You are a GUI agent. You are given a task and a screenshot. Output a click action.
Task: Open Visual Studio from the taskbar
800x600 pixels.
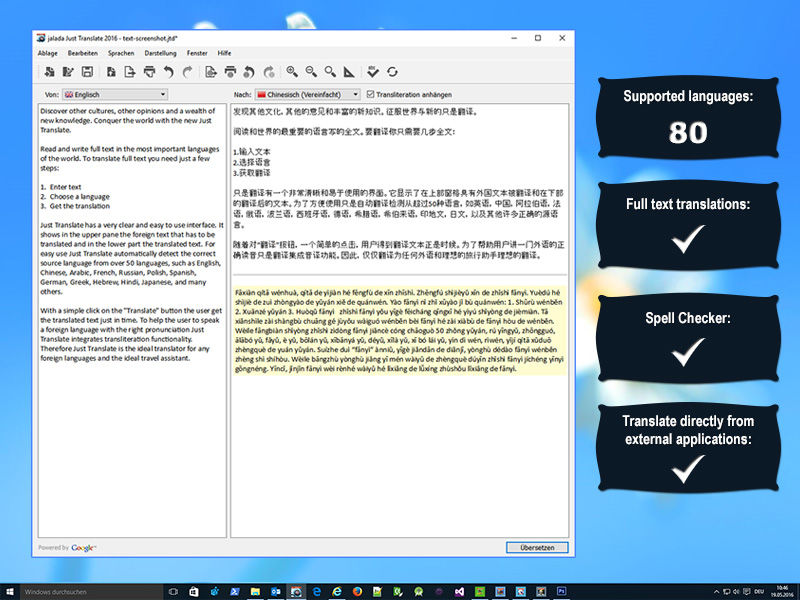coord(459,592)
